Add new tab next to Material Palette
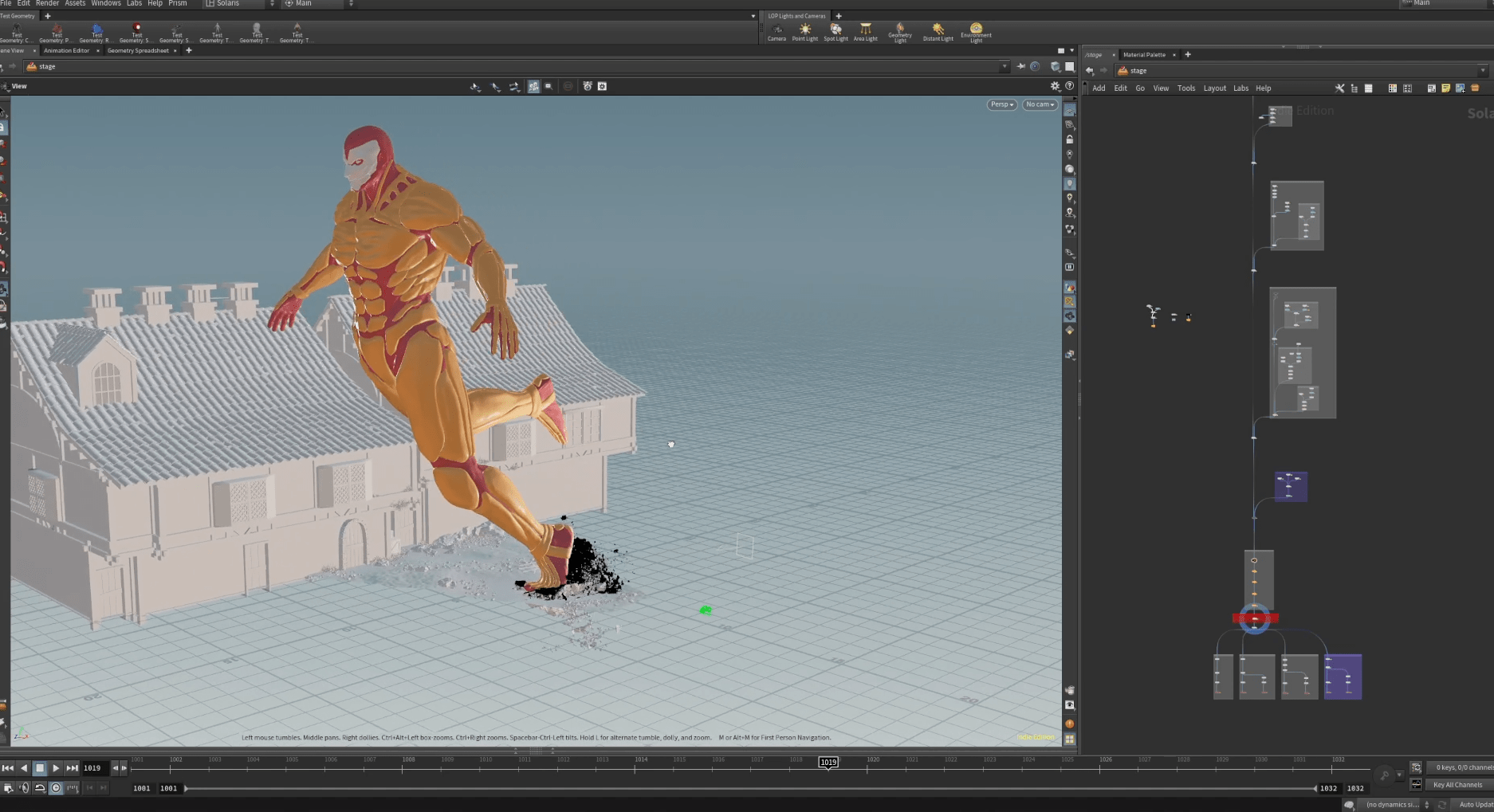 pos(1188,55)
